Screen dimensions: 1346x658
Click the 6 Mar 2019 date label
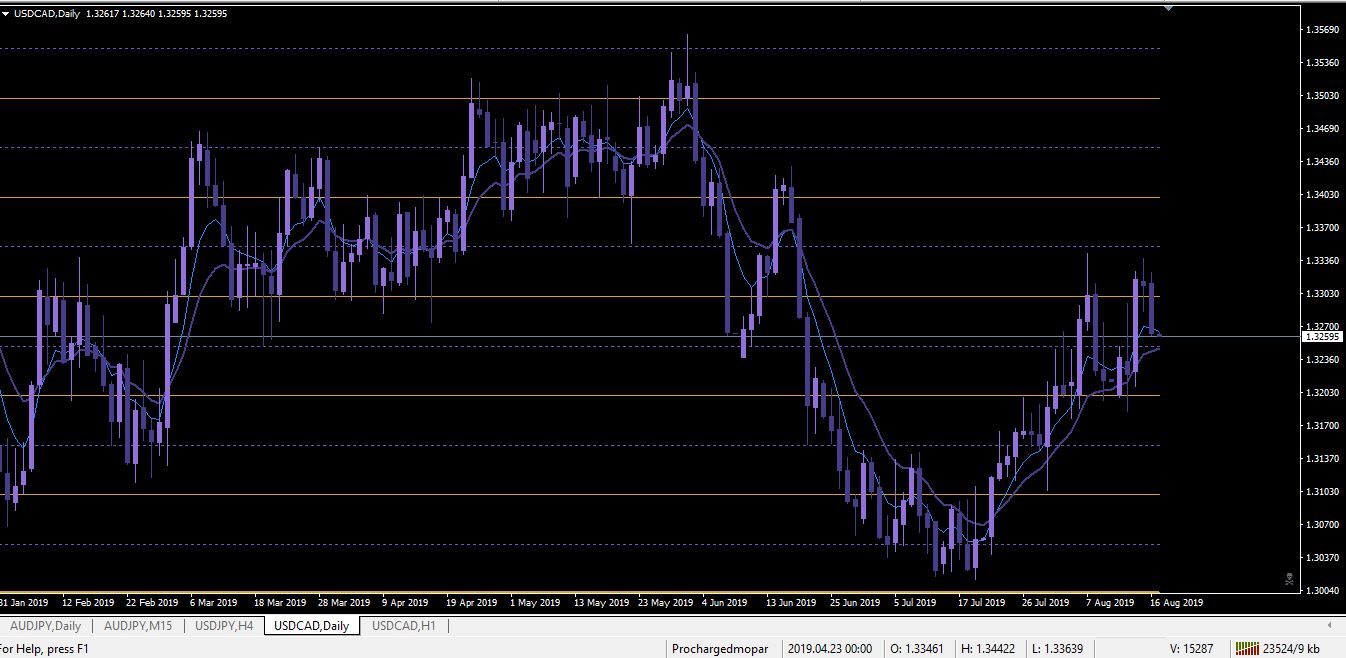tap(213, 603)
